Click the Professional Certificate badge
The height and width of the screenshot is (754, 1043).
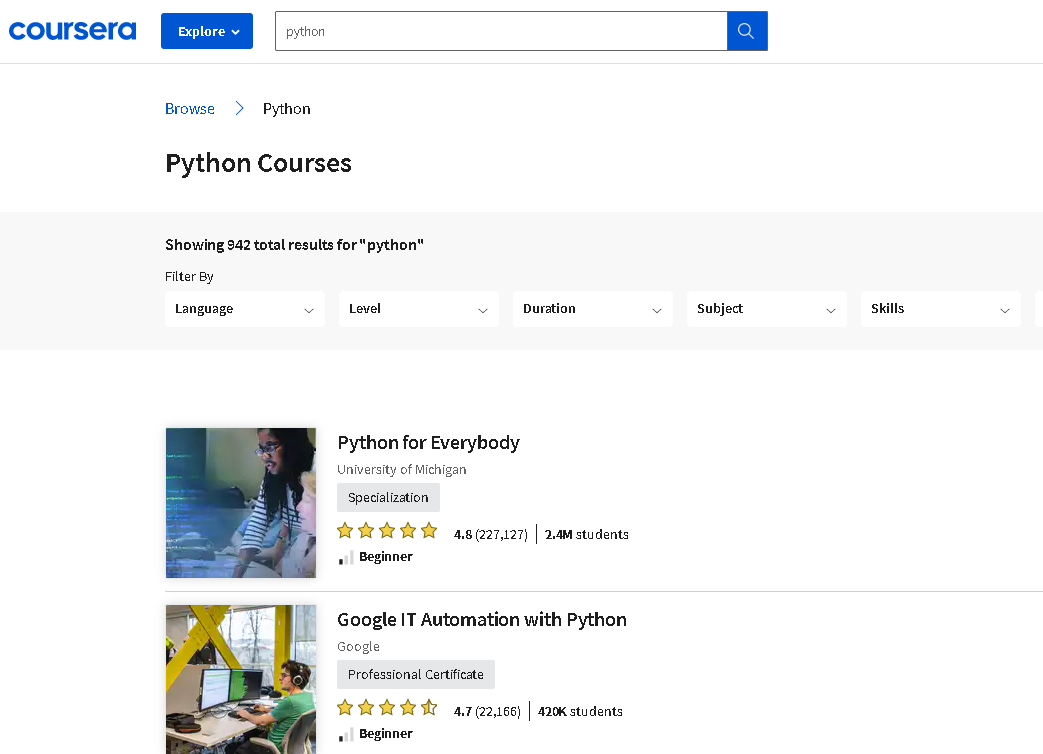point(415,674)
